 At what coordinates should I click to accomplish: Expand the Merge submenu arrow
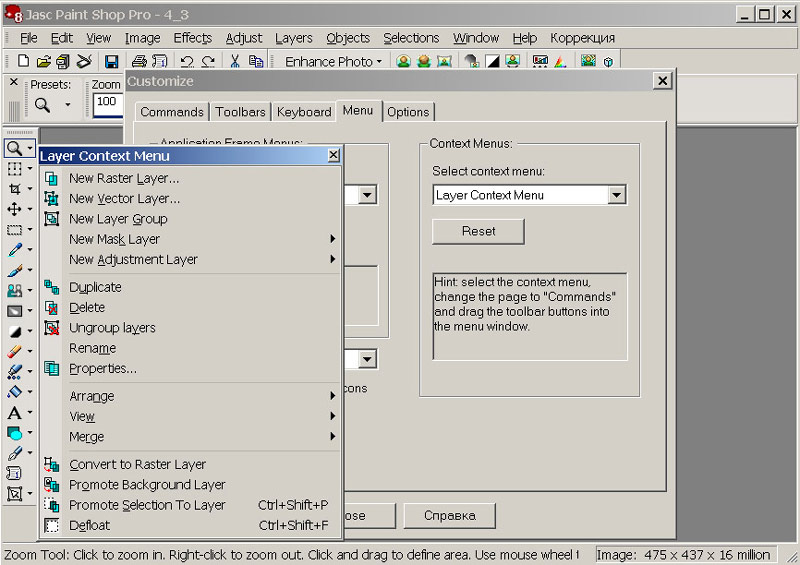(333, 436)
